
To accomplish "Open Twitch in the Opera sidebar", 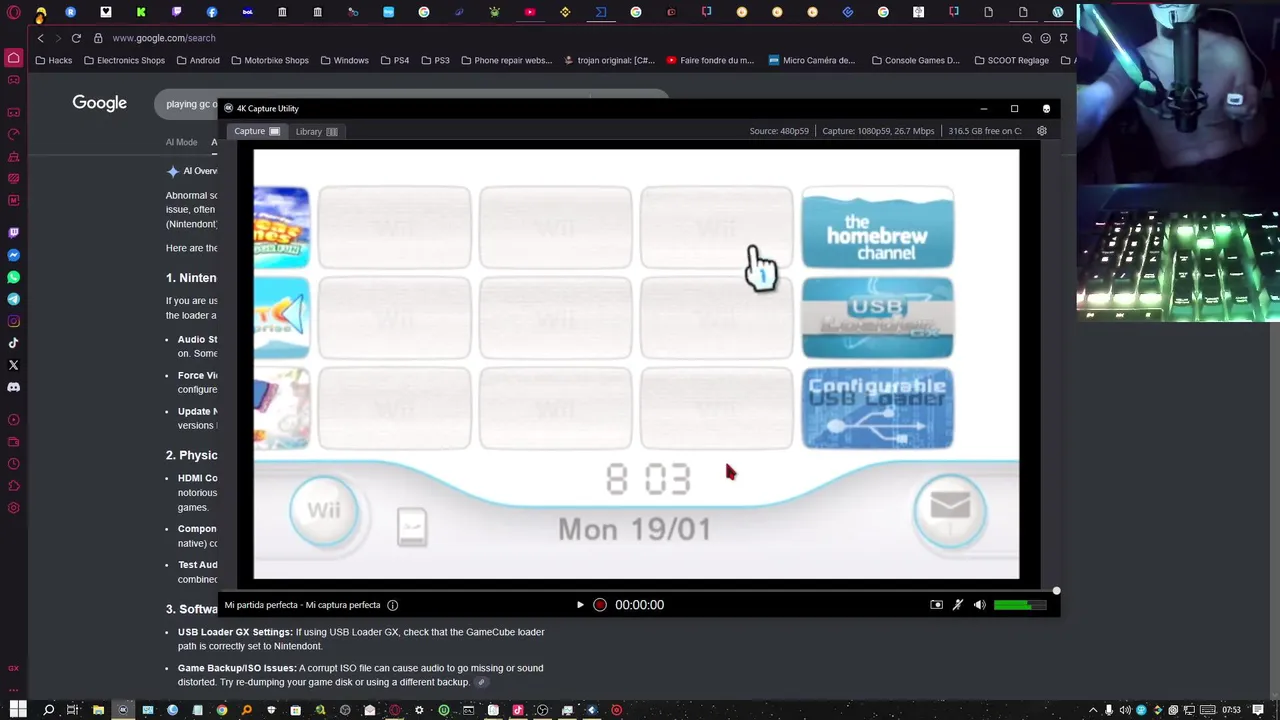I will pyautogui.click(x=14, y=233).
